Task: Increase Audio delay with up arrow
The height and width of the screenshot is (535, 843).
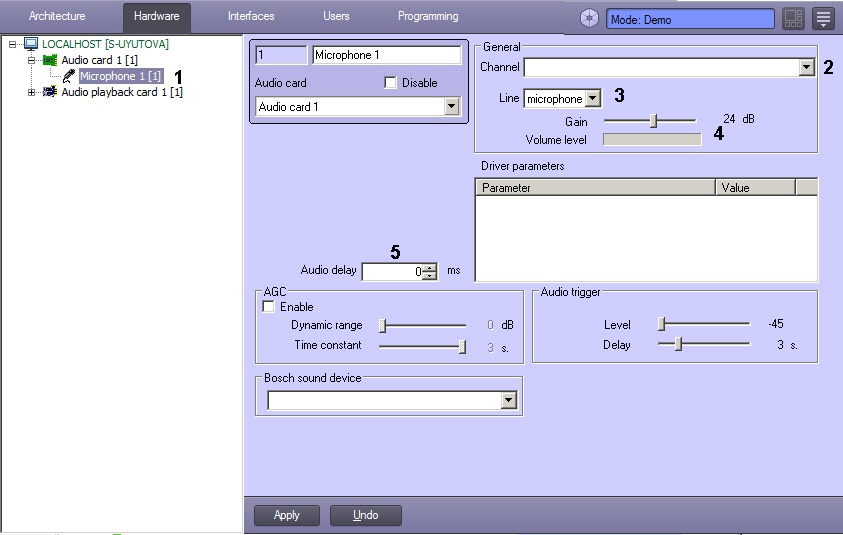Action: (430, 268)
